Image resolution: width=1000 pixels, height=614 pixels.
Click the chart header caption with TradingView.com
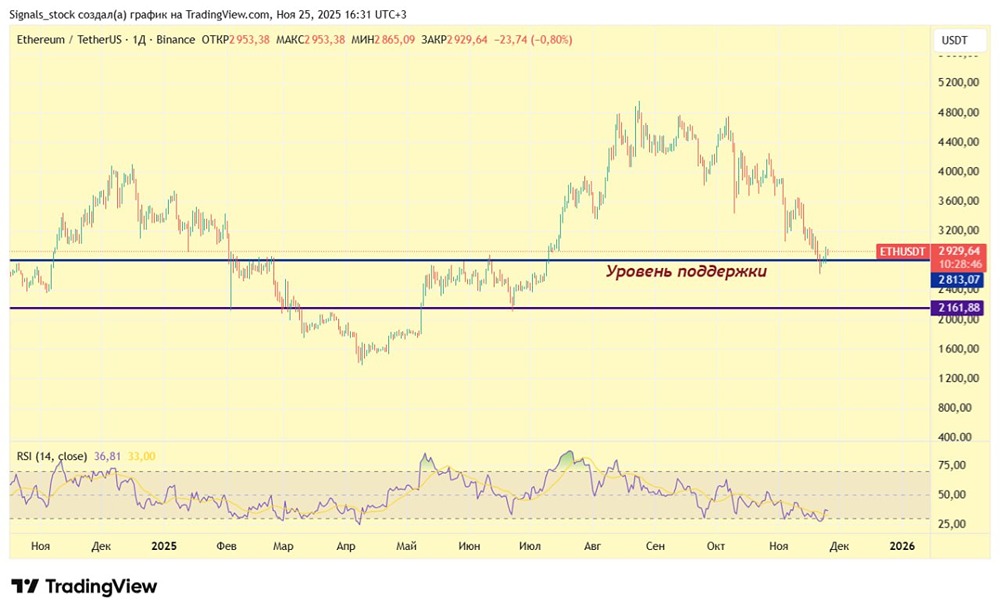[208, 14]
